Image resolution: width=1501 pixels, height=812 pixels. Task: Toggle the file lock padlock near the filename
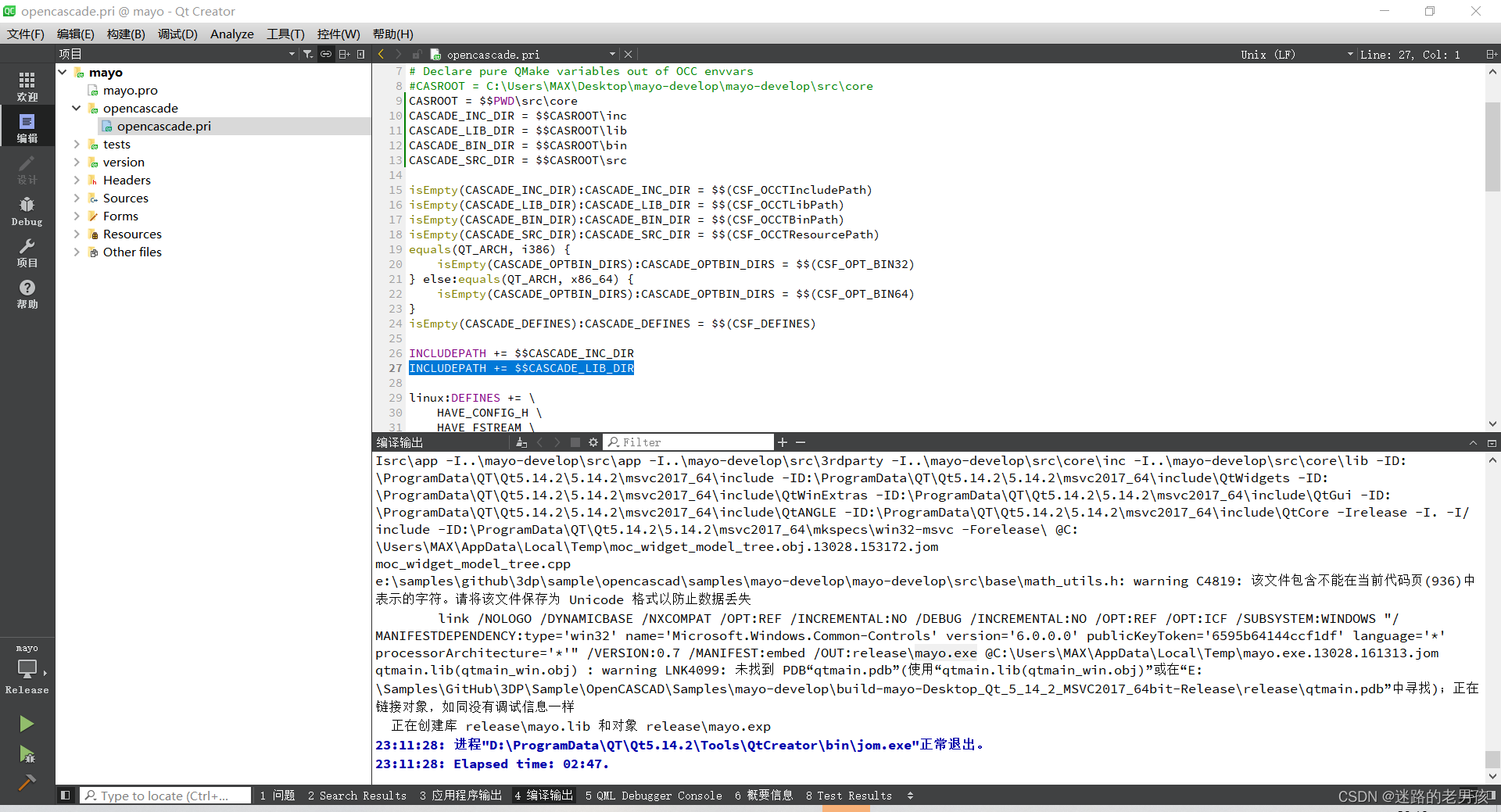coord(417,53)
